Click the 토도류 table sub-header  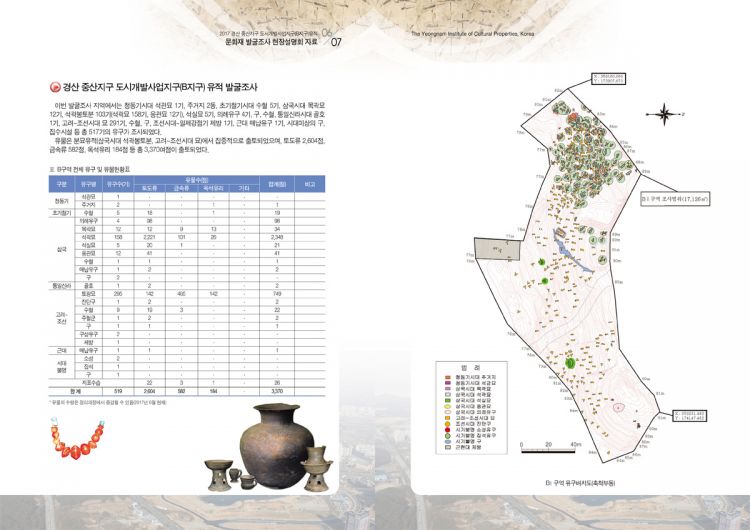click(150, 188)
